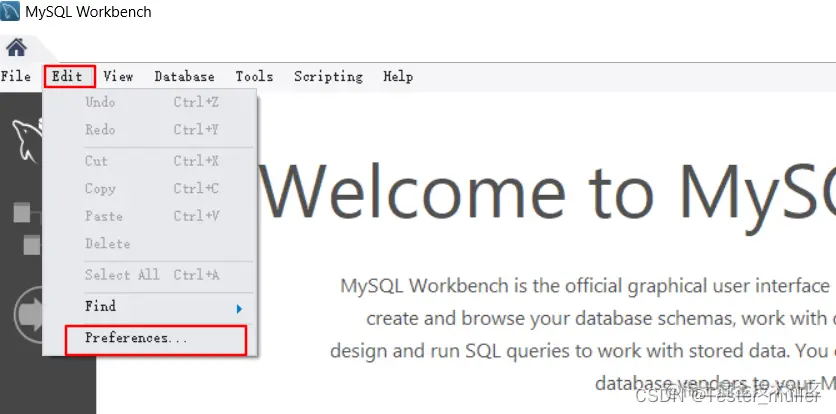Image resolution: width=836 pixels, height=414 pixels.
Task: Open the models icon in the sidebar
Action: pos(27,228)
